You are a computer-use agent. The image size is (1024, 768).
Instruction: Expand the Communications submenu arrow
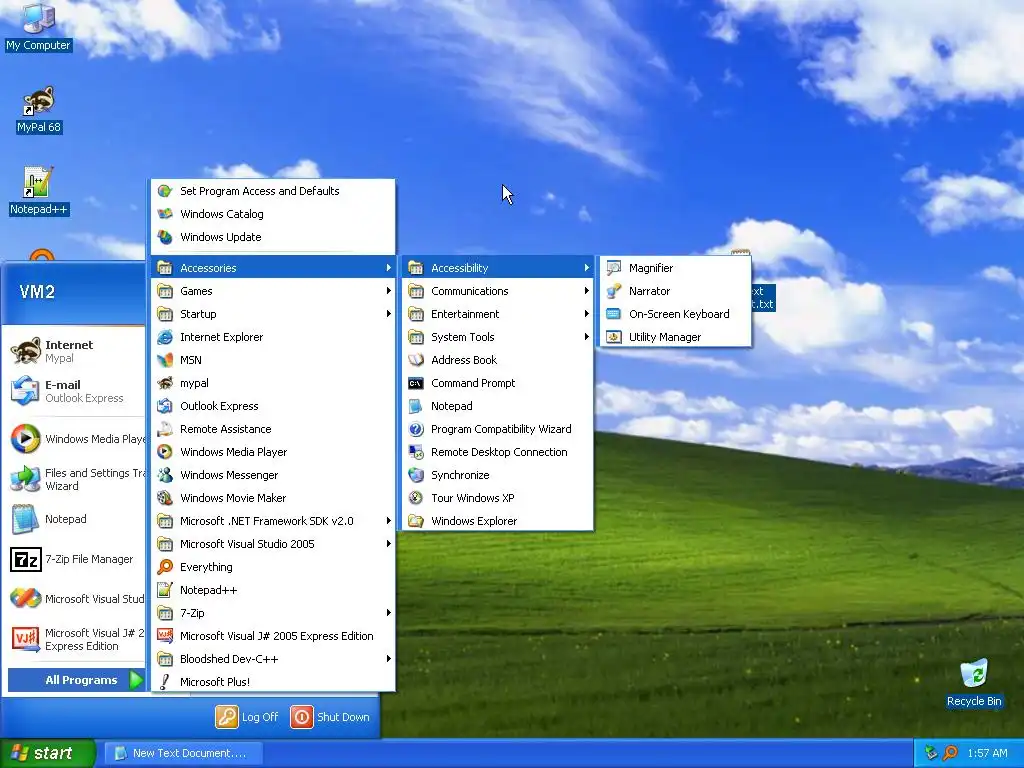coord(586,291)
